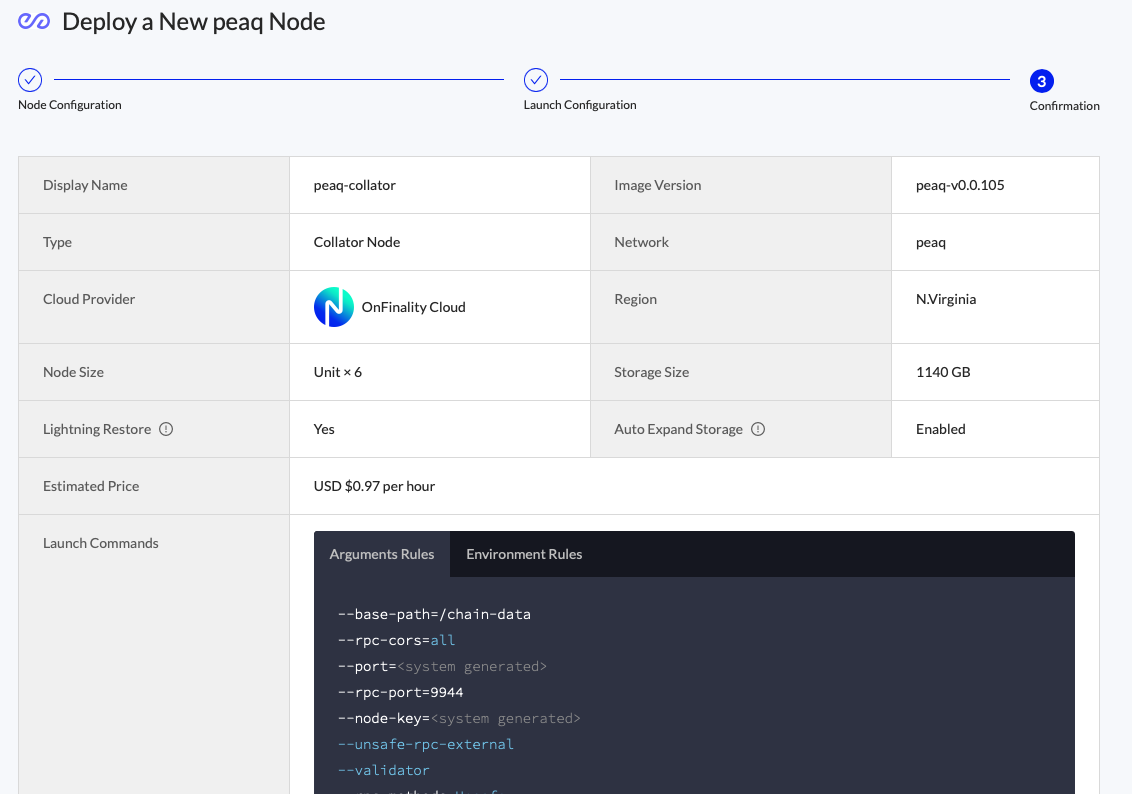Image resolution: width=1132 pixels, height=794 pixels.
Task: Click the --validator argument line
Action: pos(384,770)
